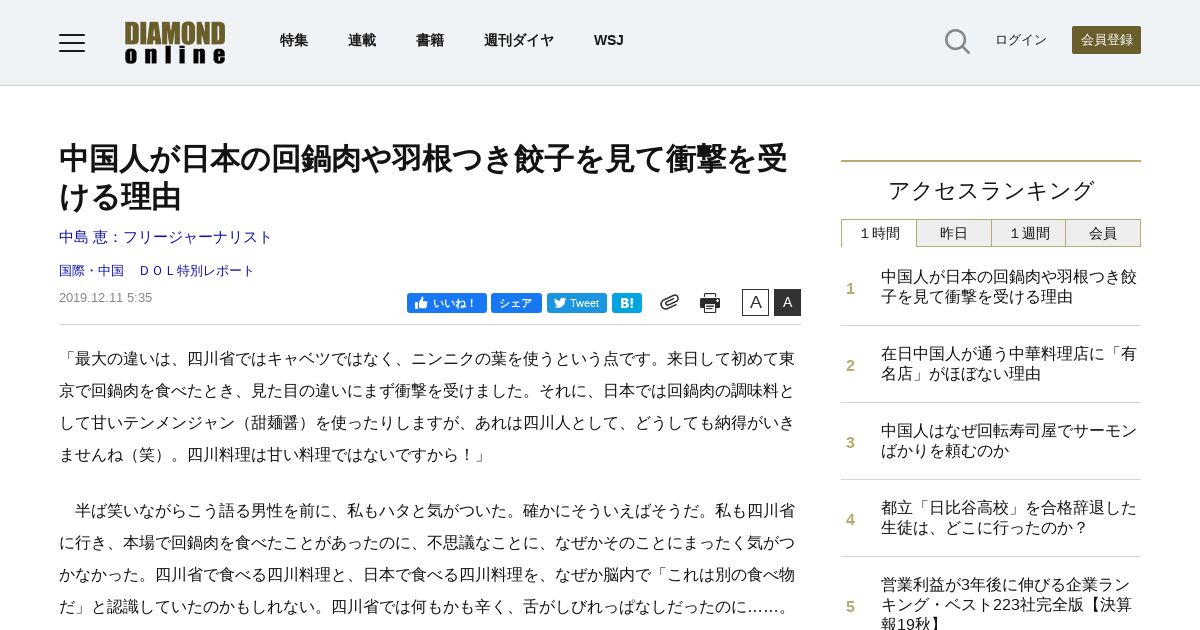The height and width of the screenshot is (630, 1200).
Task: Click the Facebook いいね！ like button
Action: click(447, 303)
